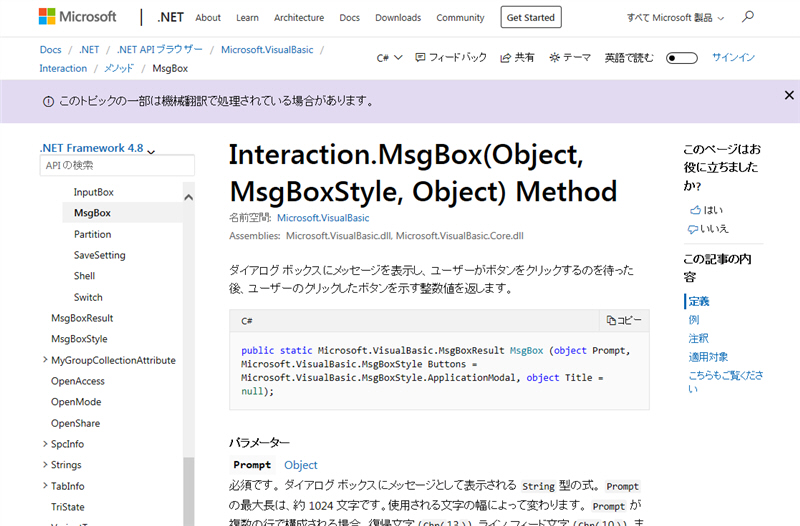Screen dimensions: 800x526
Task: Click the copy code icon (コピー)
Action: 611,321
